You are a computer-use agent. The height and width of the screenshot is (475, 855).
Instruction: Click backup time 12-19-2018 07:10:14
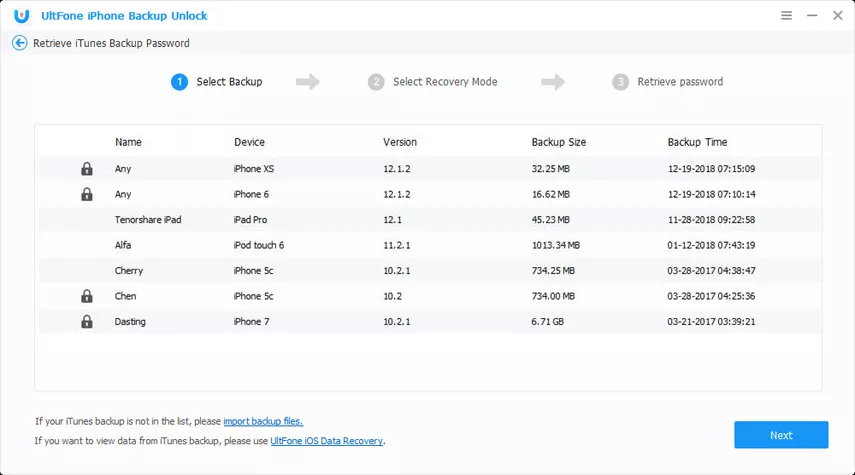point(711,194)
